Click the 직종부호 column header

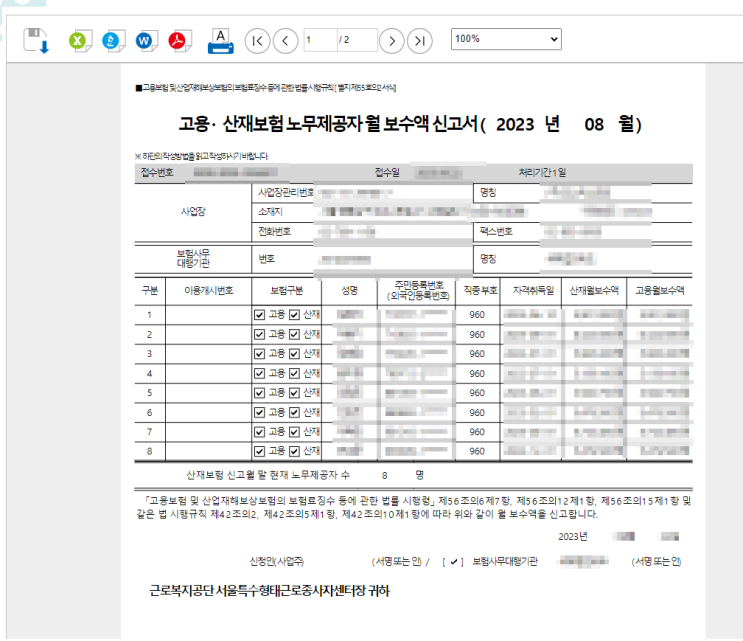point(480,290)
